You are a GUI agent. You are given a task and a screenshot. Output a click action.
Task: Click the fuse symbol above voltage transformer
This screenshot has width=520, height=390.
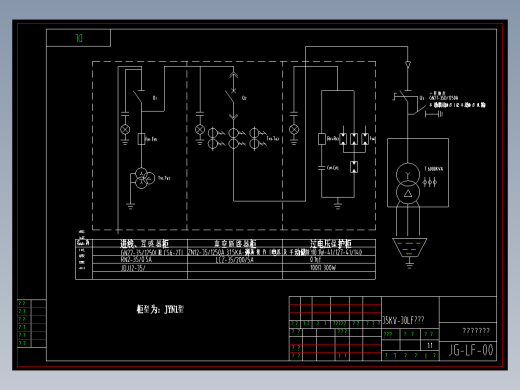(141, 139)
